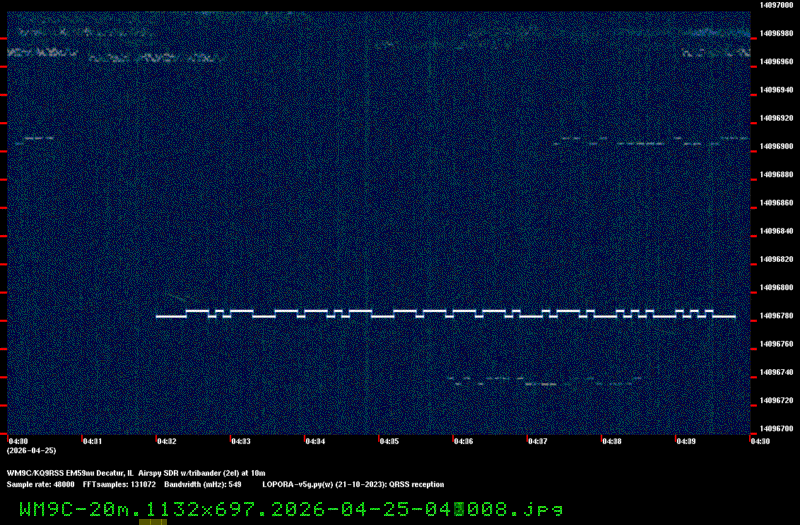
Task: Select the LOPORA-v5g.py(w) software version text
Action: click(x=298, y=485)
